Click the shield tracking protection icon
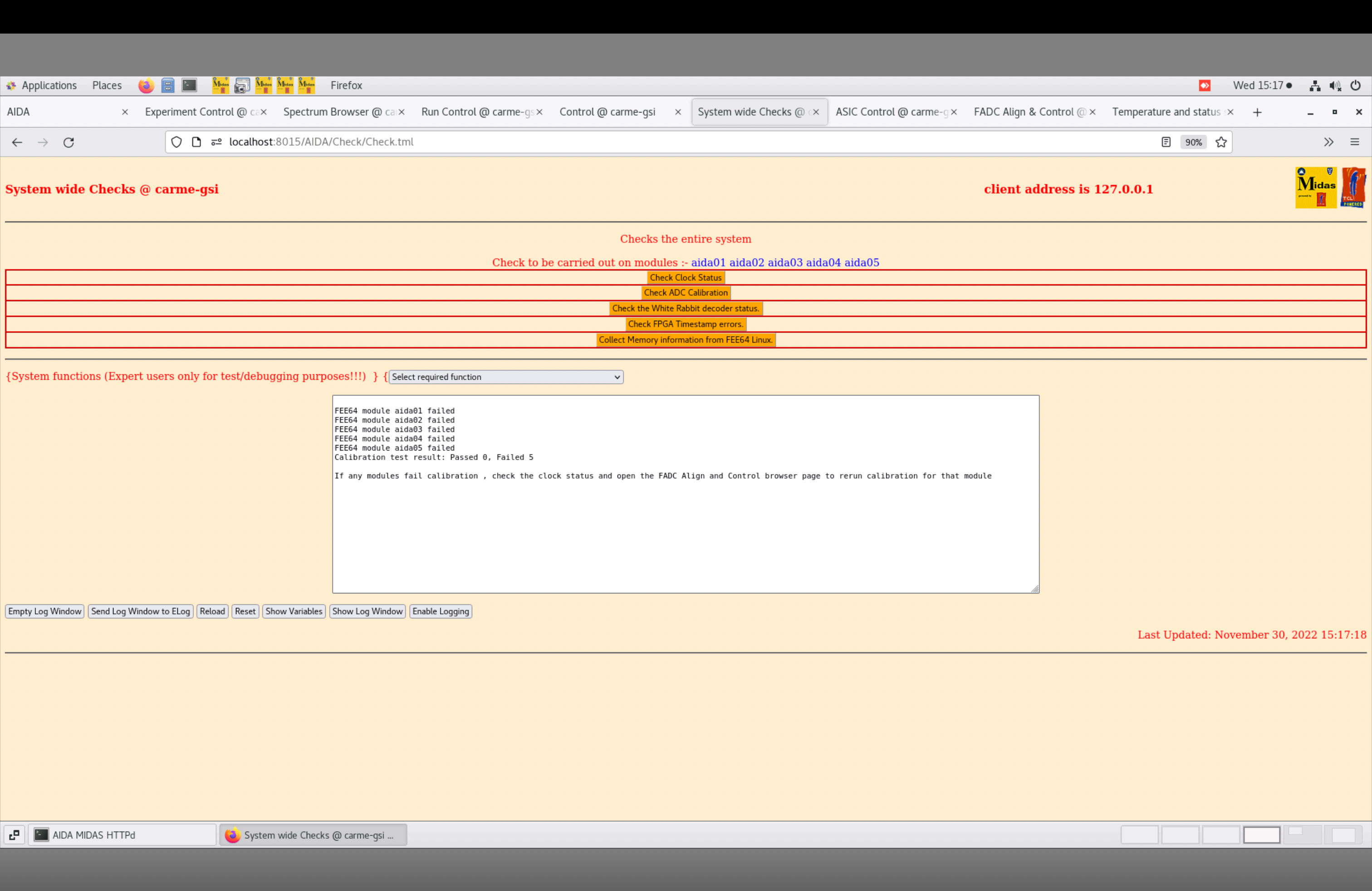The width and height of the screenshot is (1372, 891). (176, 142)
